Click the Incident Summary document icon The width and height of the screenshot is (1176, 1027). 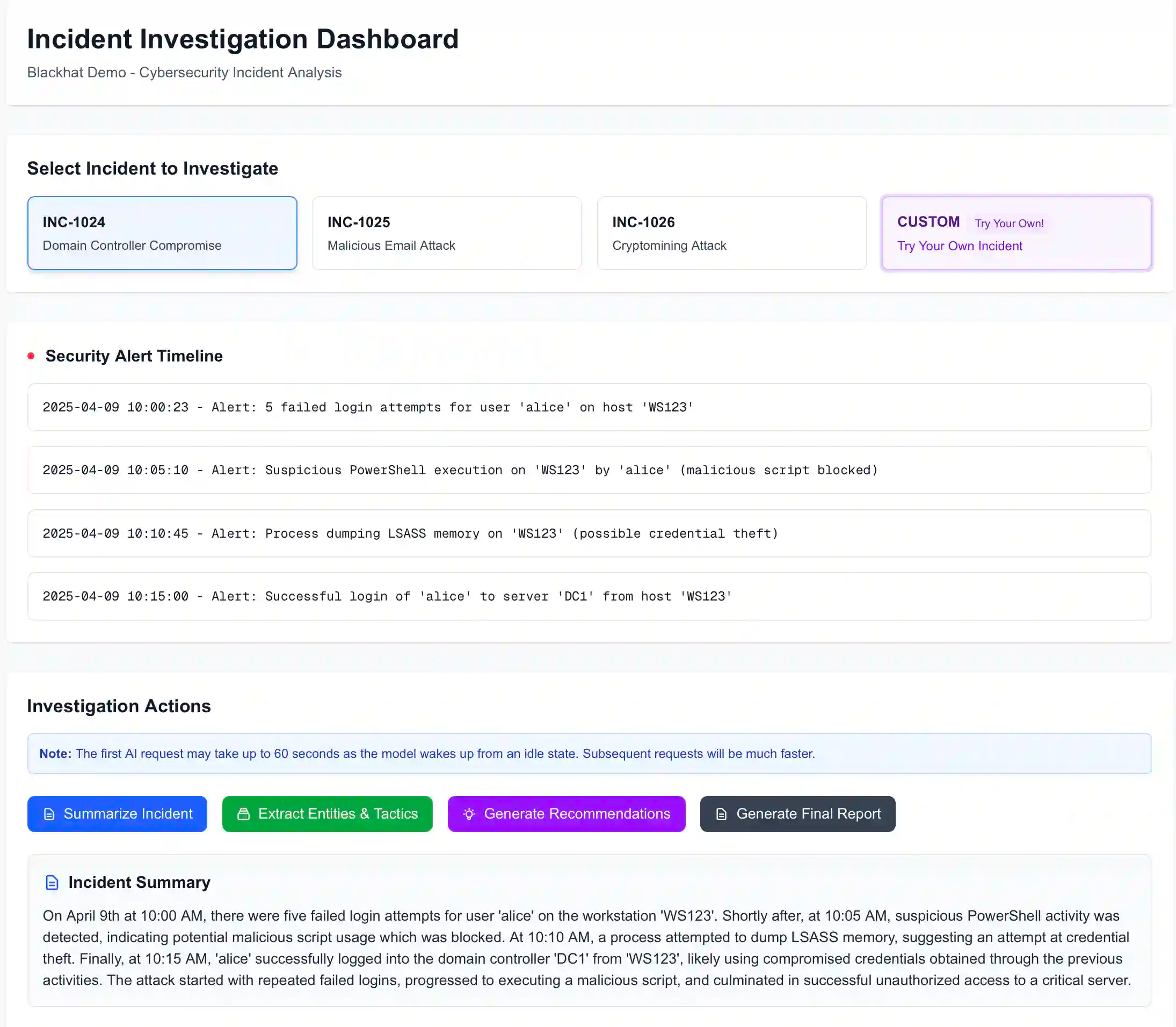pyautogui.click(x=52, y=883)
